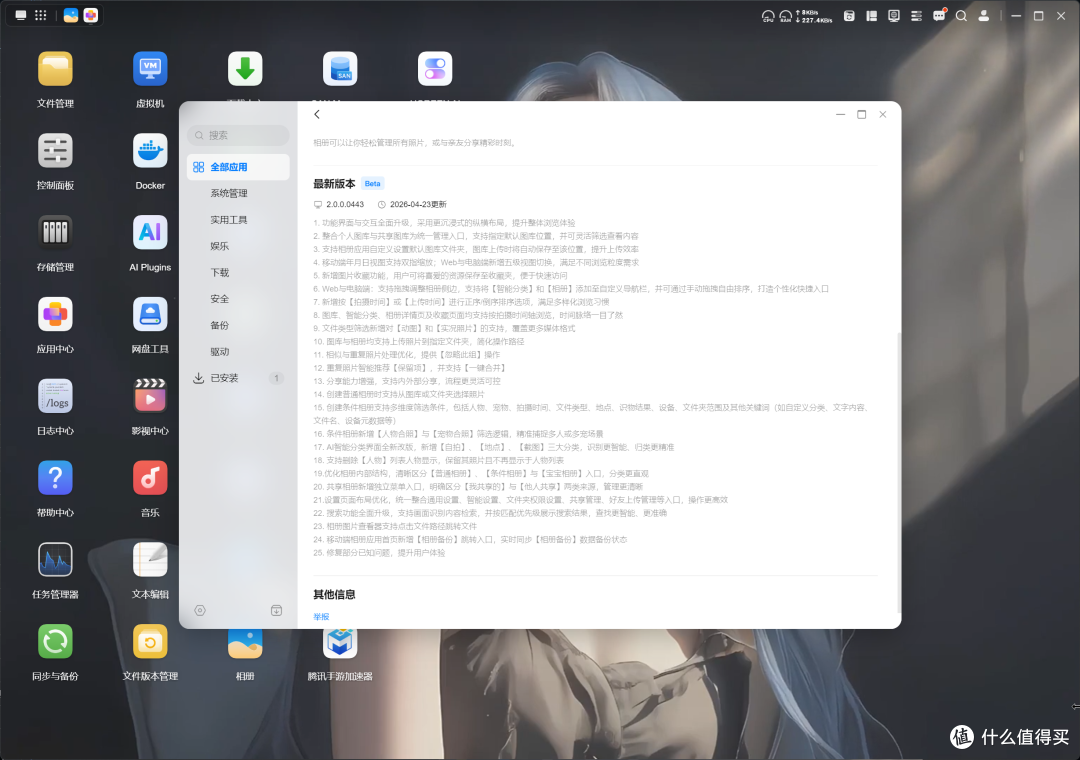Go back with the arrow in App Center
This screenshot has height=760, width=1080.
coord(317,114)
